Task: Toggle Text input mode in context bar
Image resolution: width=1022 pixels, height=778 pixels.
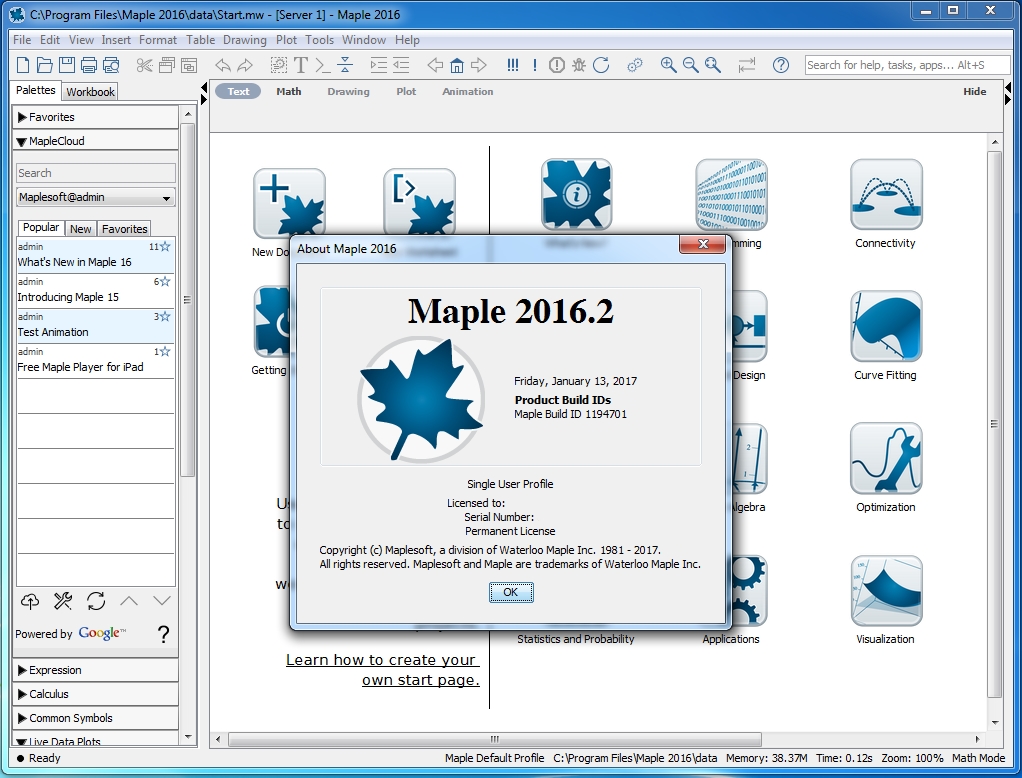Action: (x=238, y=91)
